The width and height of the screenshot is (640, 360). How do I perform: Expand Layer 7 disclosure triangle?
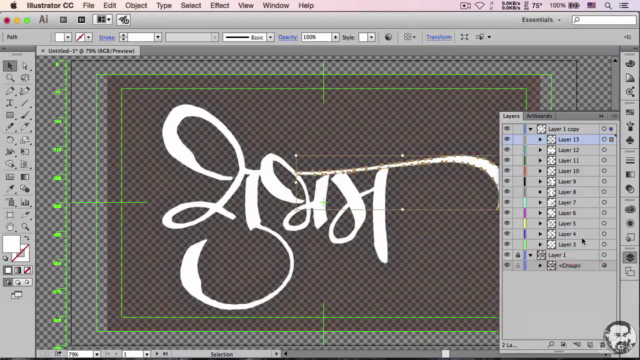pos(540,202)
